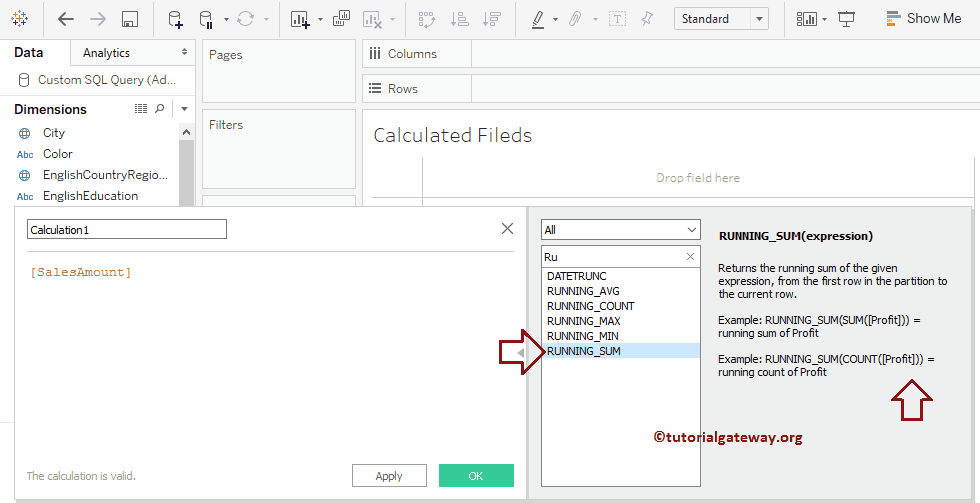Click the group members paperclip icon
This screenshot has height=503, width=980.
[575, 19]
